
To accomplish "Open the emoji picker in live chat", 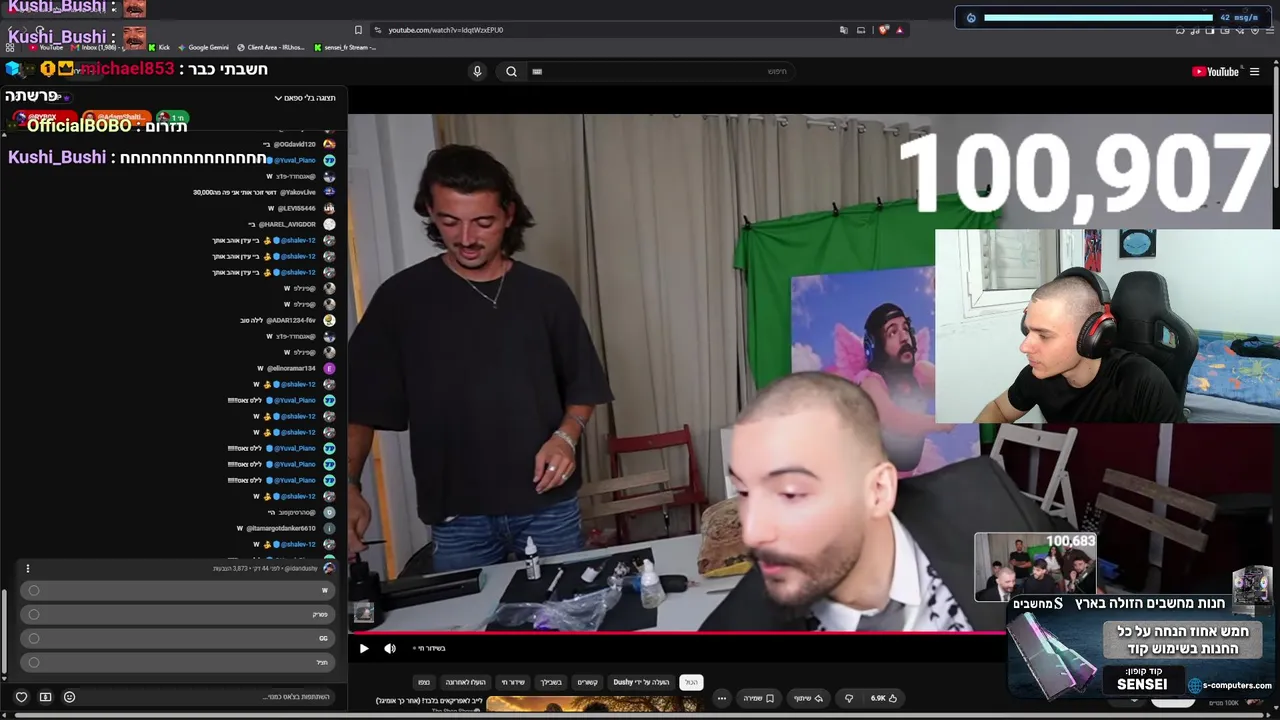I will tap(69, 697).
